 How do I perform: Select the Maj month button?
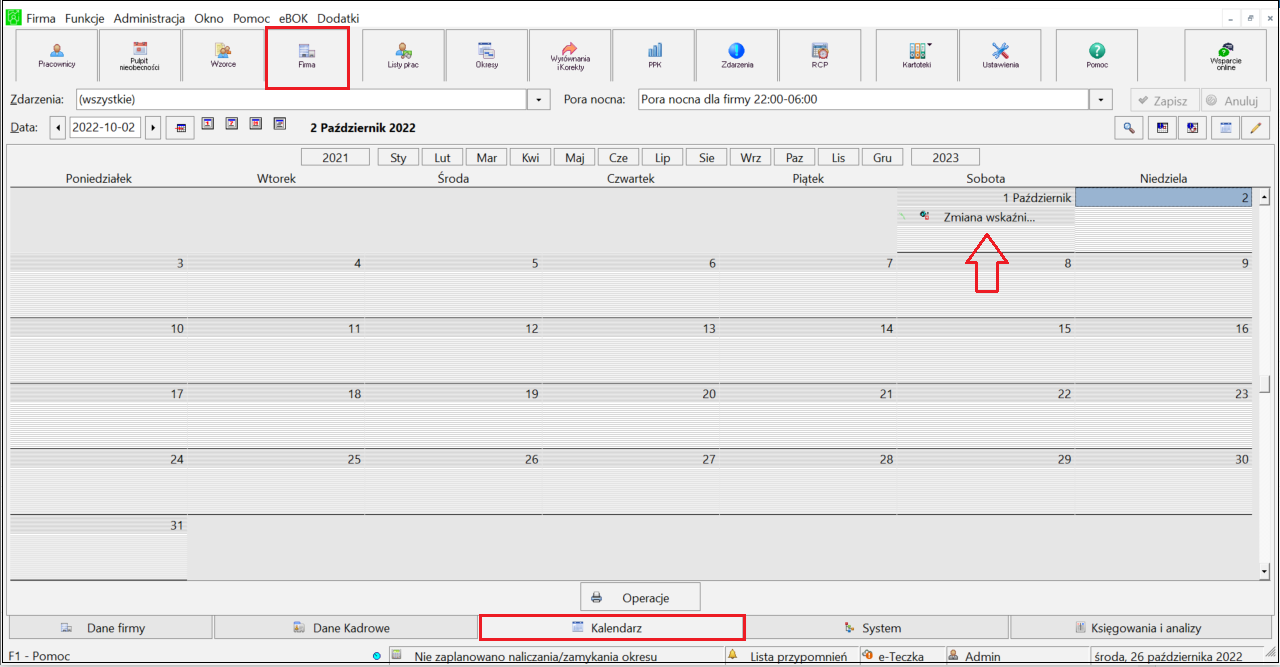pyautogui.click(x=574, y=157)
